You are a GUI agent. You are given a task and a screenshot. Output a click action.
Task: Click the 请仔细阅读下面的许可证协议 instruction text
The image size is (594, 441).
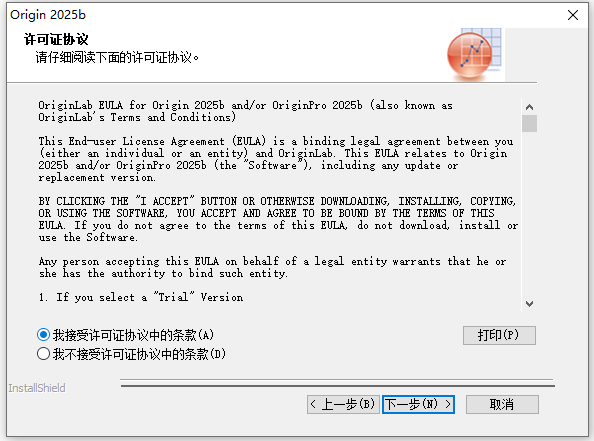117,58
